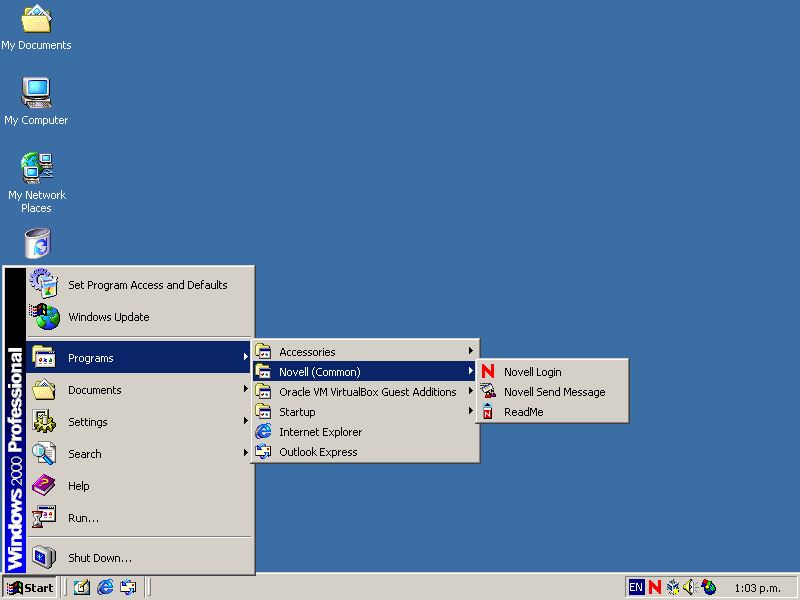
Task: Open the Novell ReadMe entry
Action: [x=553, y=411]
